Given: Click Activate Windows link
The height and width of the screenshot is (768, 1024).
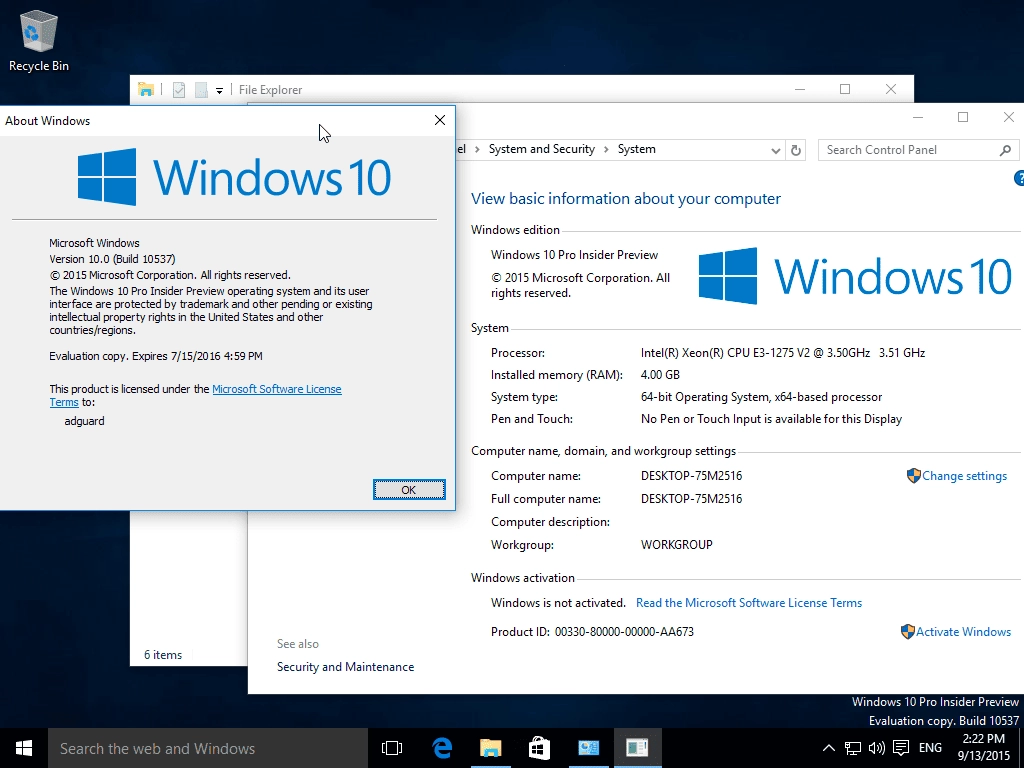Looking at the screenshot, I should tap(963, 632).
